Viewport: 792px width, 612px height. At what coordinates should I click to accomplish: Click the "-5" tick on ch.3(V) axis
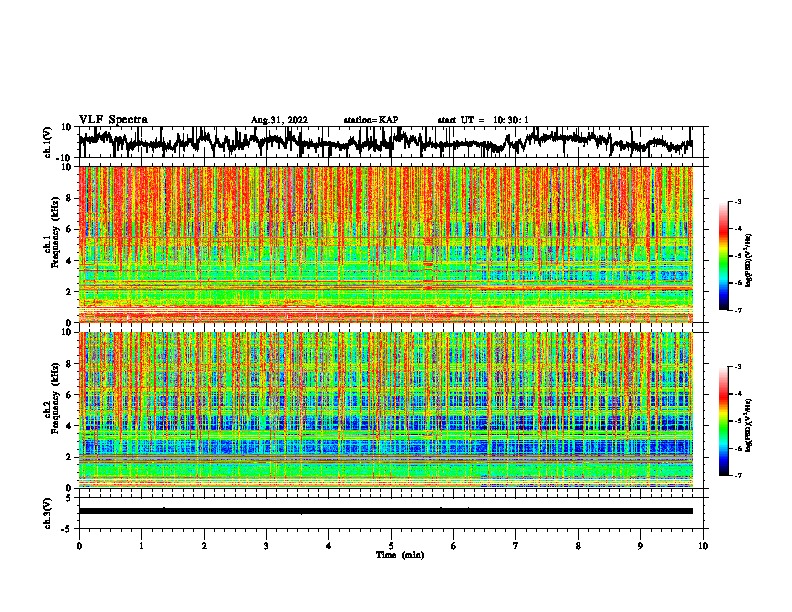[x=67, y=529]
